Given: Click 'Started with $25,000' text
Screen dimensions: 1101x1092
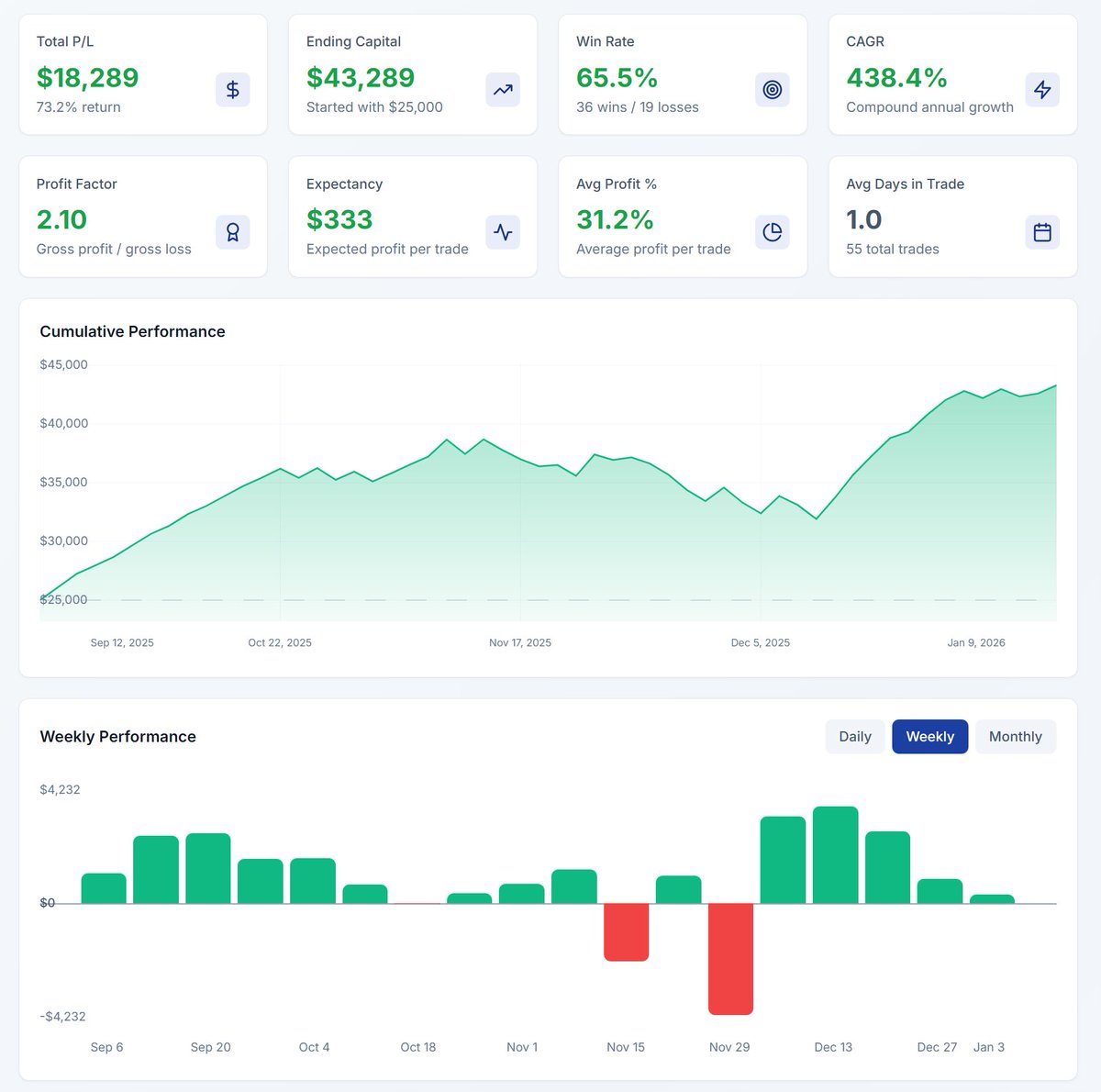Looking at the screenshot, I should pos(374,107).
